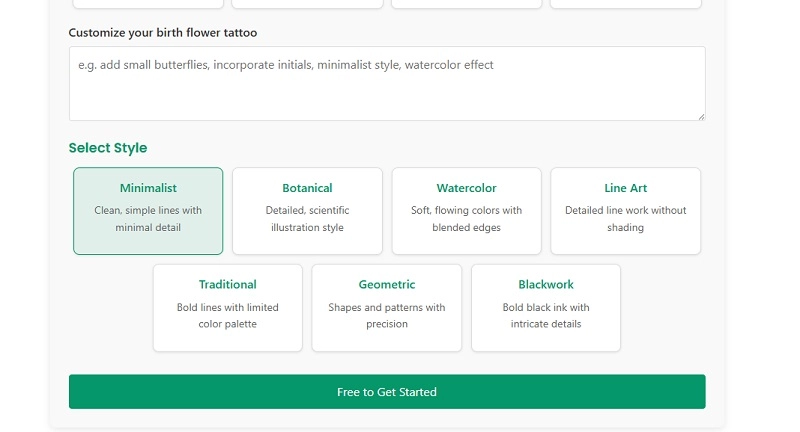Click 'Clean, simple lines with minimal detail' text
The width and height of the screenshot is (800, 432).
(x=148, y=219)
